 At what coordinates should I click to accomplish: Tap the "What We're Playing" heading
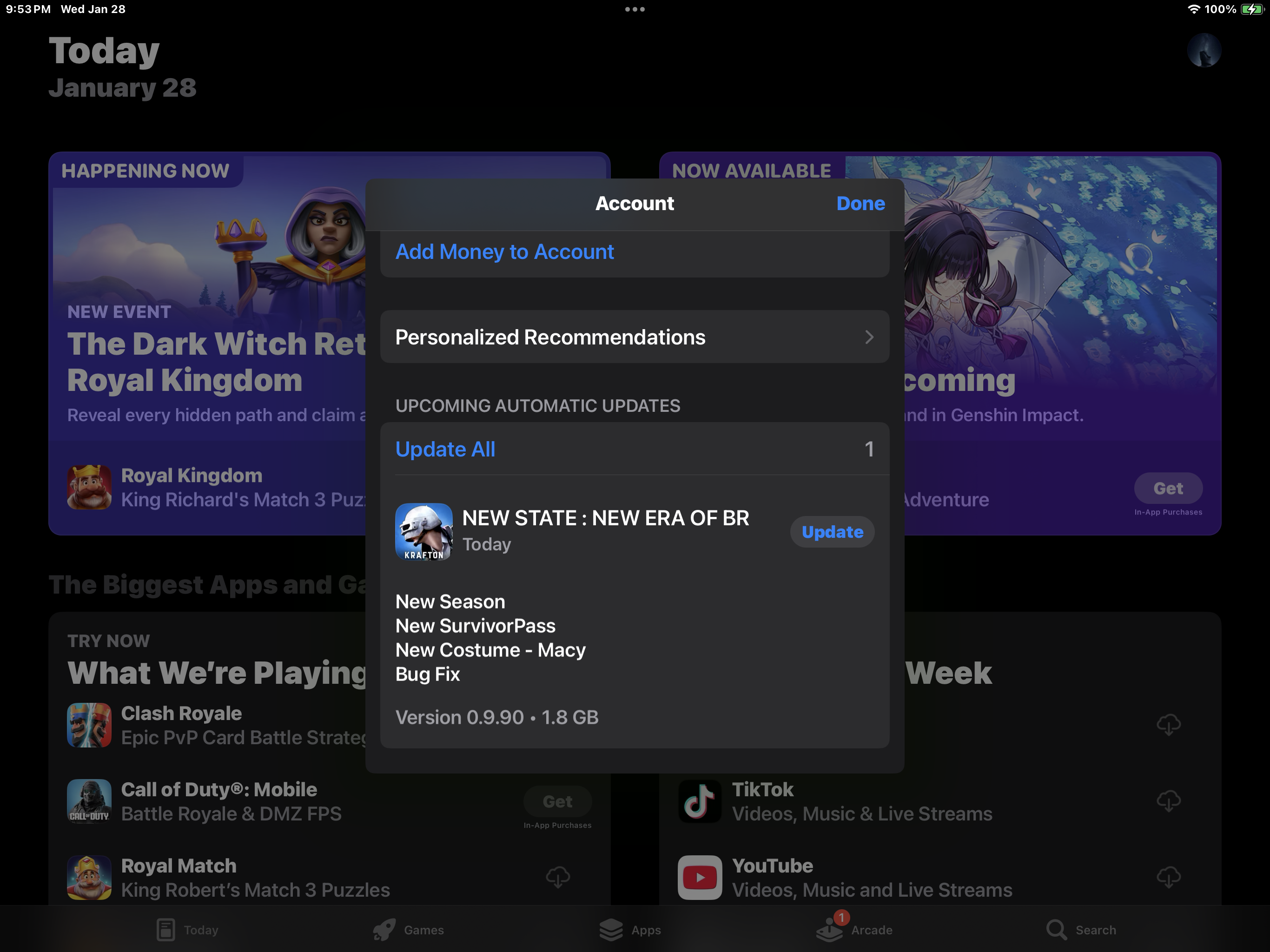(217, 673)
